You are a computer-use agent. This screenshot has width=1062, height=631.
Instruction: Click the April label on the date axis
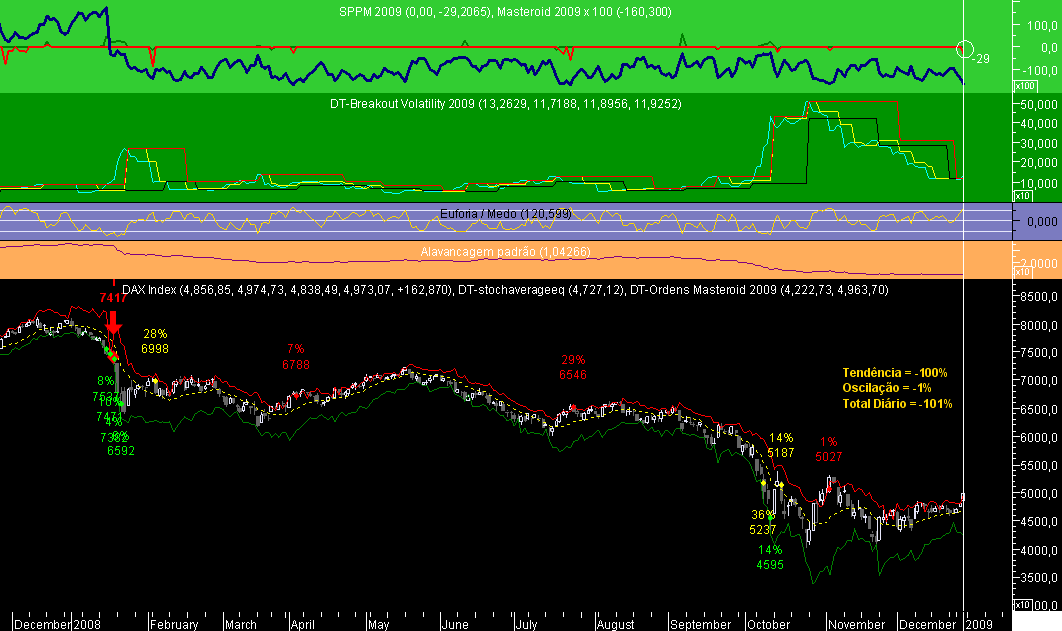[x=303, y=624]
